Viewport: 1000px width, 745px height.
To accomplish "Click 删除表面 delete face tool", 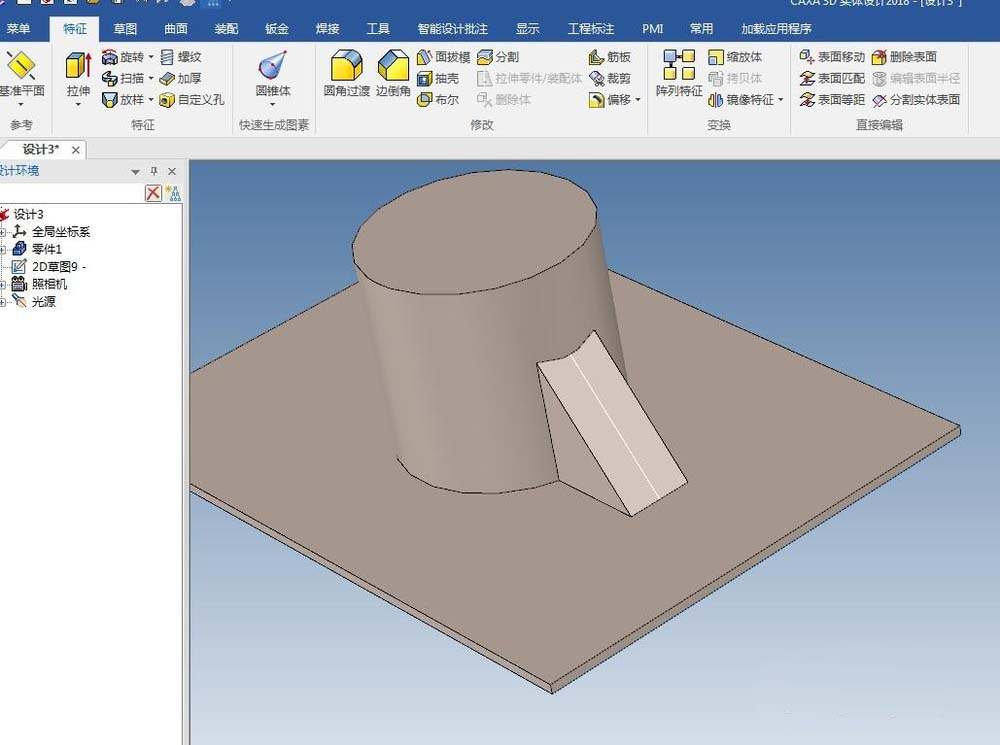I will click(x=904, y=57).
